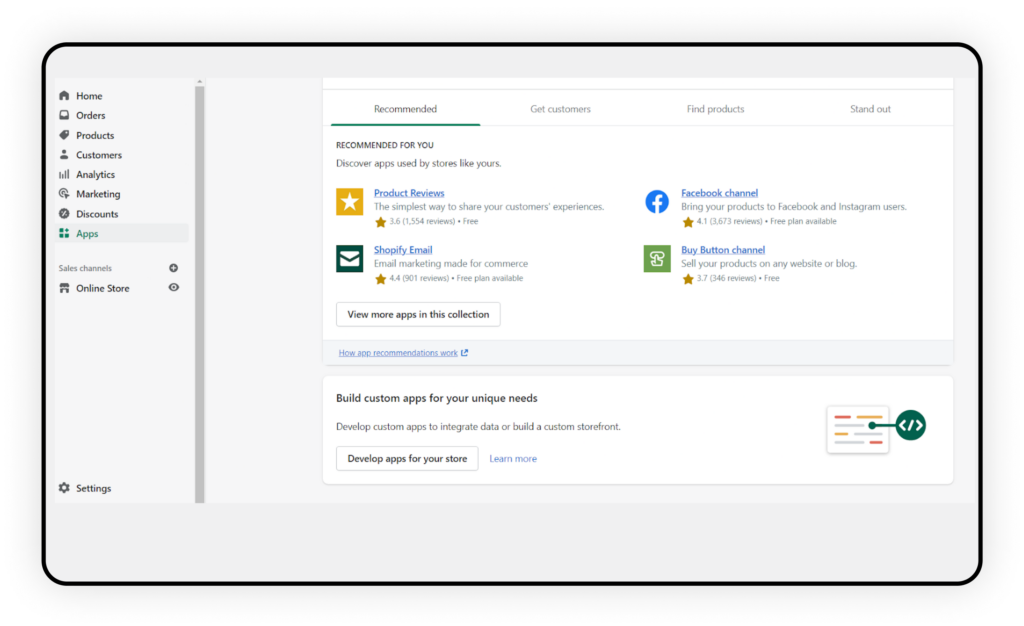Open the Facebook channel app link
The height and width of the screenshot is (626, 1024).
[x=719, y=193]
